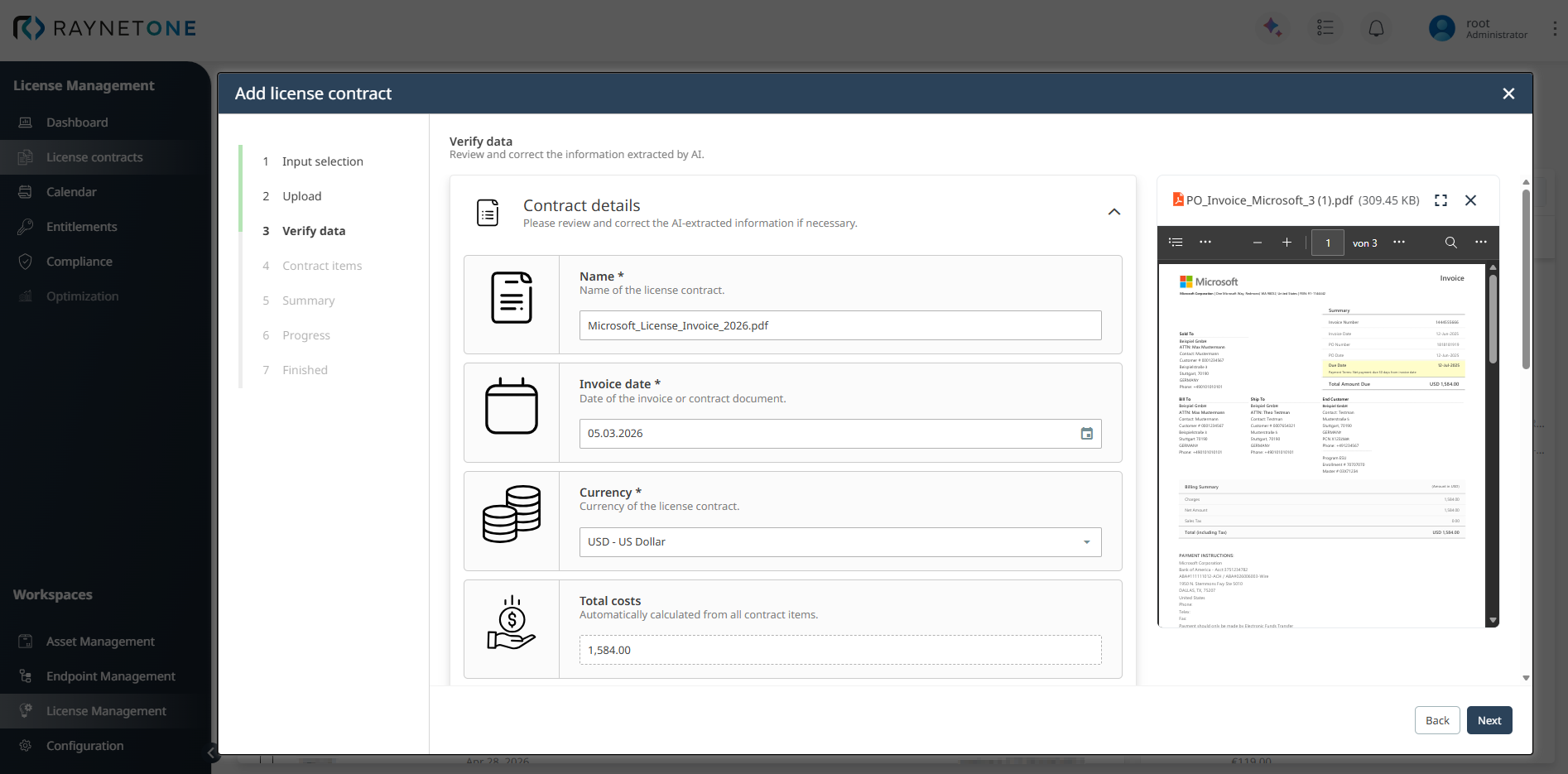Zoom out the PDF preview
Viewport: 1568px width, 774px height.
(x=1257, y=243)
